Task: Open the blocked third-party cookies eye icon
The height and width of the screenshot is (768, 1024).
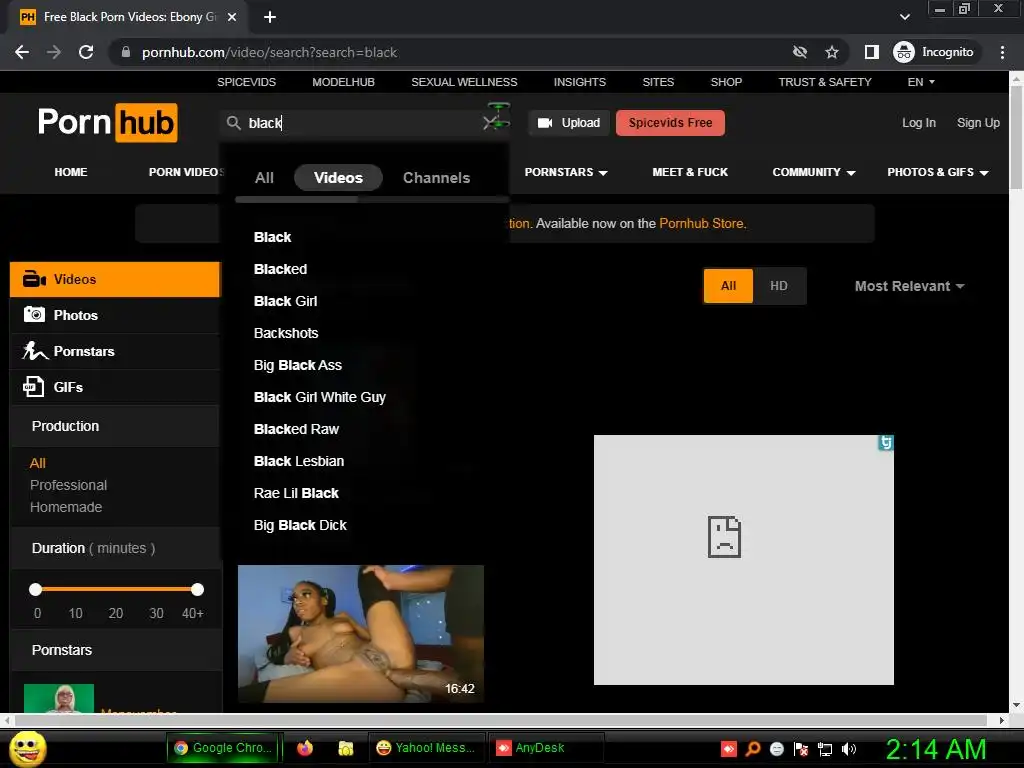Action: 800,52
